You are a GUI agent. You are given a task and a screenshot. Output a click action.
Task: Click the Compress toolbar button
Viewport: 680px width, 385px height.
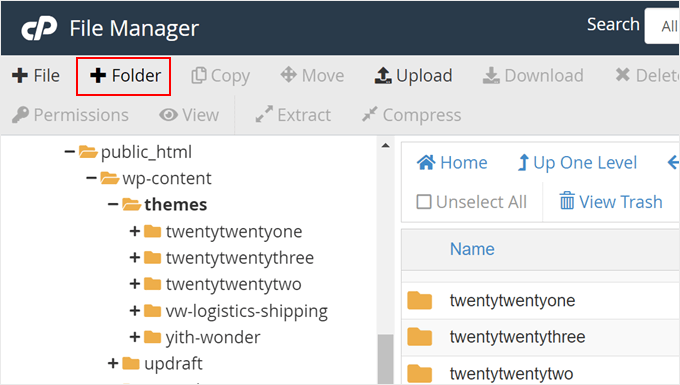(x=412, y=115)
